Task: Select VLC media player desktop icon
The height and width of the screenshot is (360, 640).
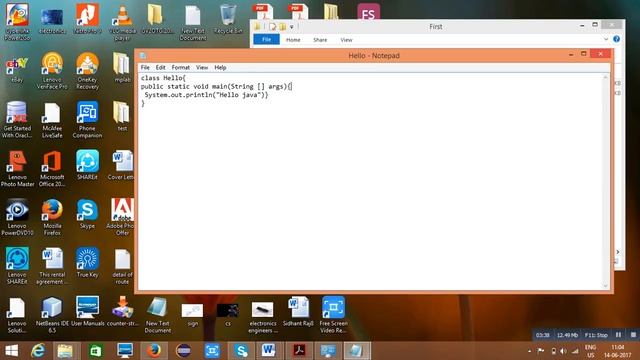Action: tap(122, 22)
